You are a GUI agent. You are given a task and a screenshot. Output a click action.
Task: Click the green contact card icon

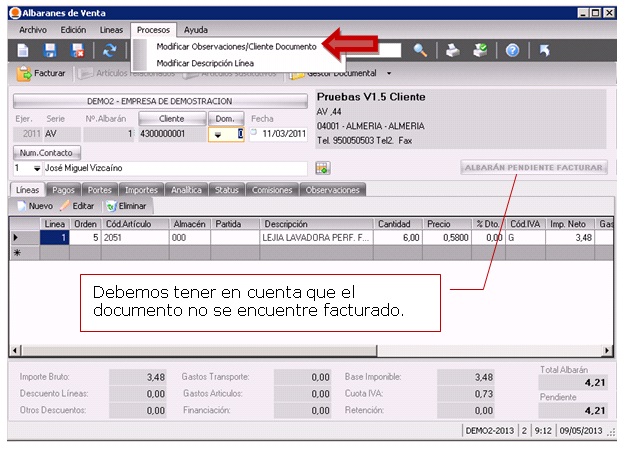click(x=323, y=168)
